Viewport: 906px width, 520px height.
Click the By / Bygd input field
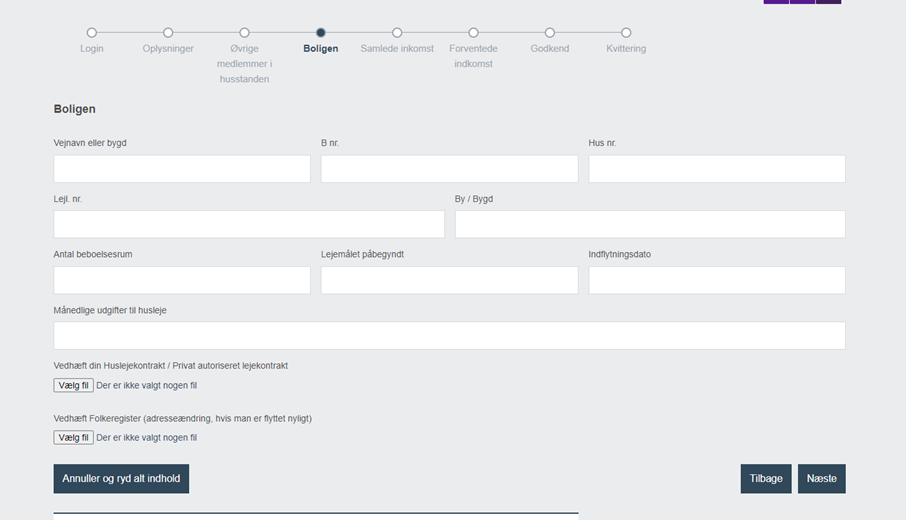coord(650,224)
